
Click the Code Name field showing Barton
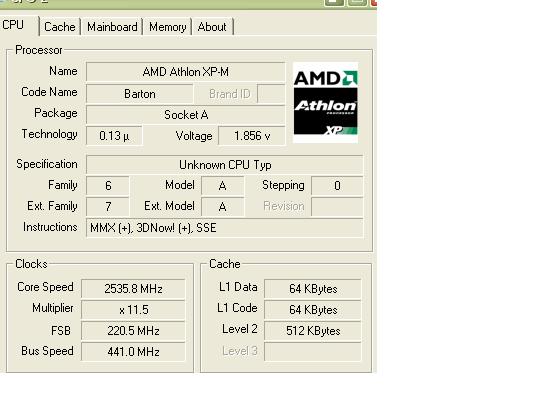(139, 94)
